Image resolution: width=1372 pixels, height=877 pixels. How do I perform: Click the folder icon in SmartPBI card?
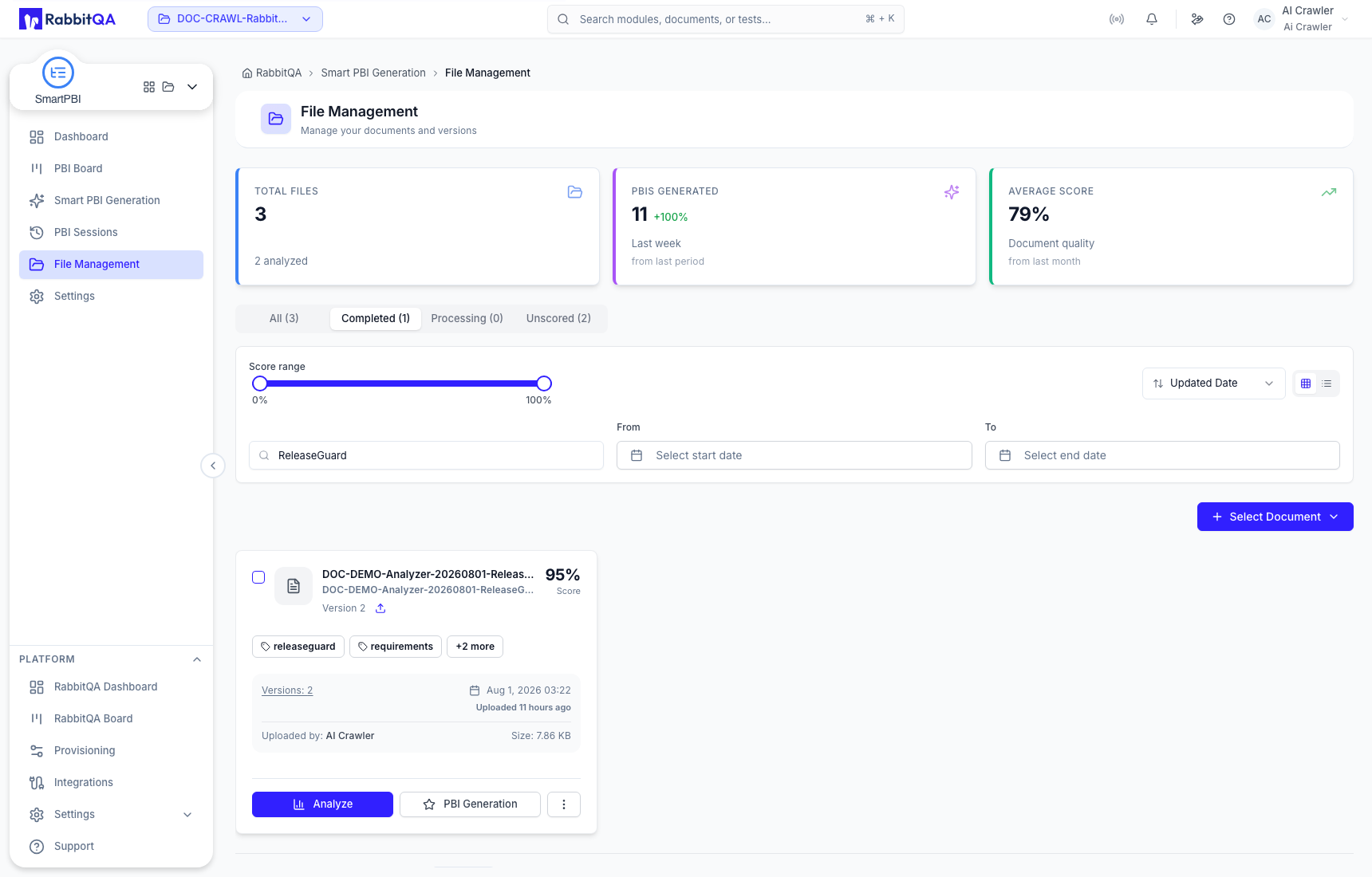pos(168,87)
